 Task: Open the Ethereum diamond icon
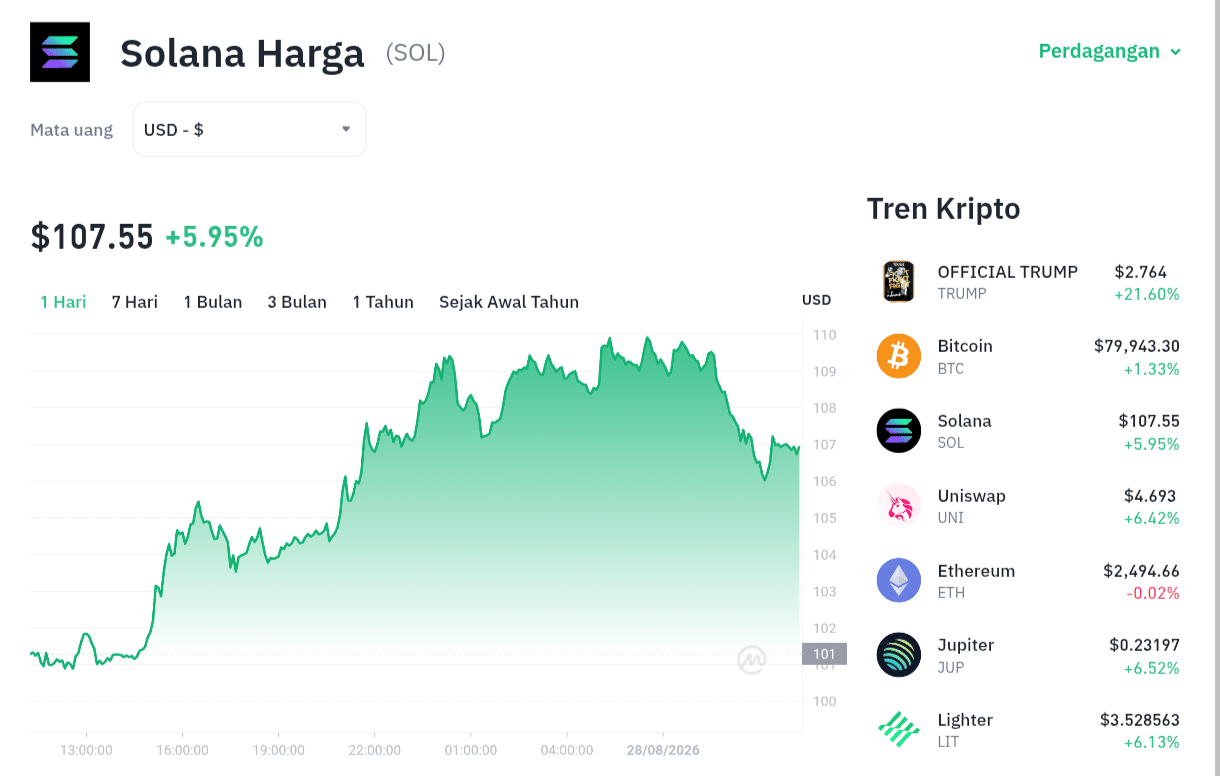point(899,580)
